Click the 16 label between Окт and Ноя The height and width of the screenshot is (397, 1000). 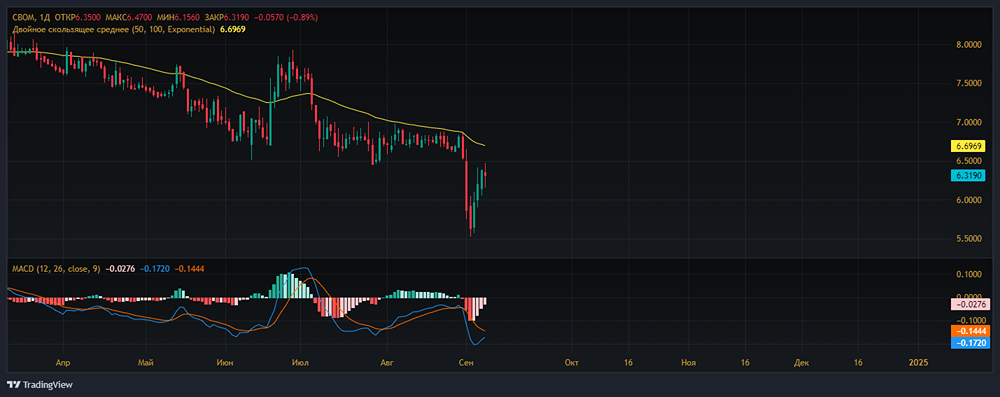pyautogui.click(x=629, y=363)
